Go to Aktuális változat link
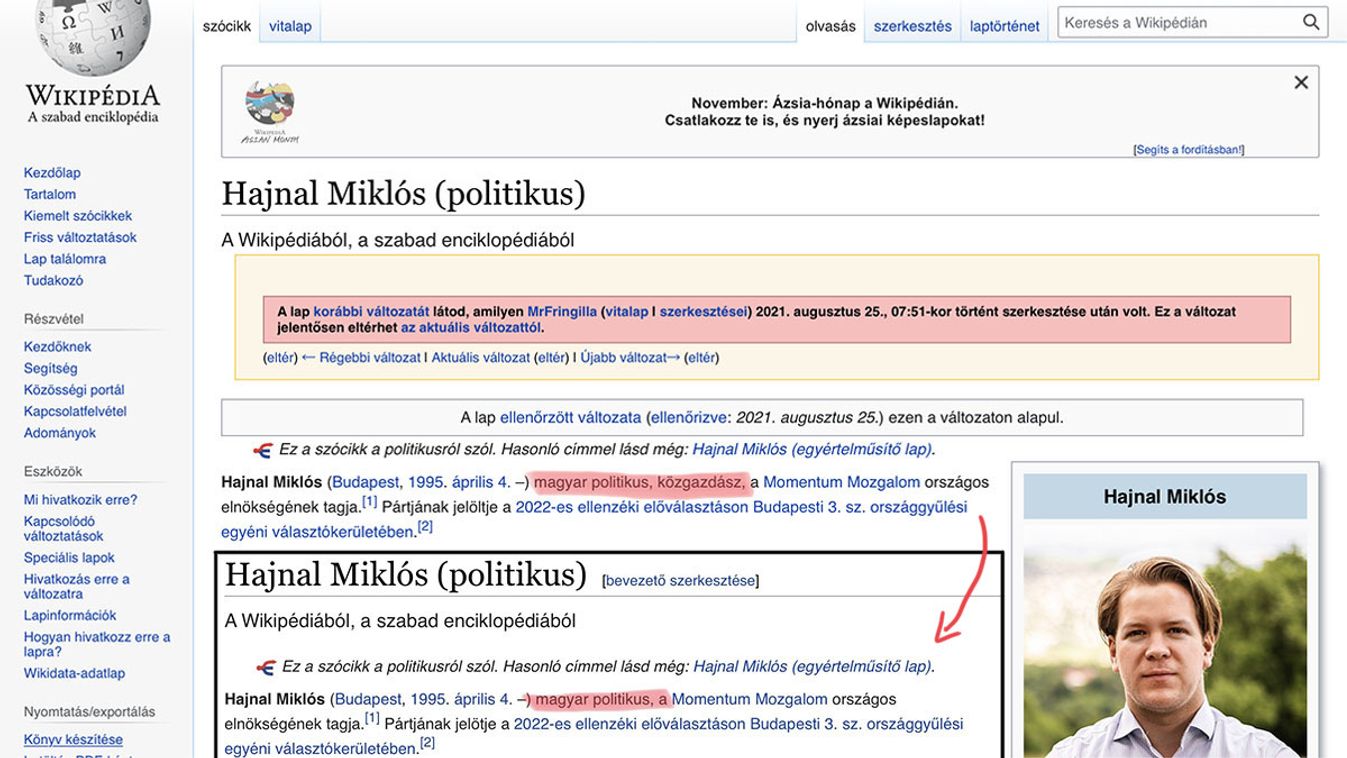Image resolution: width=1347 pixels, height=758 pixels. click(481, 357)
